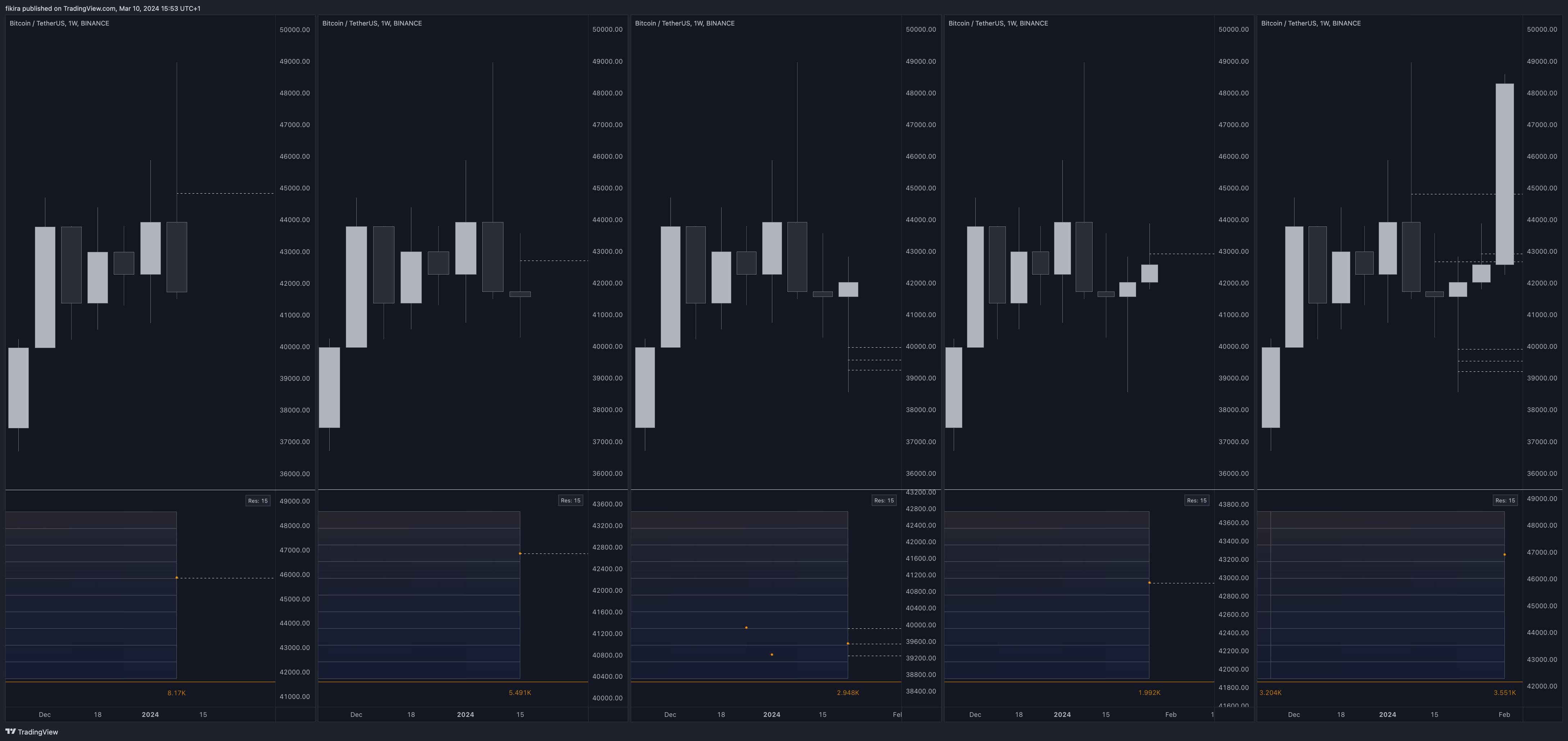Screen dimensions: 1568x741
Task: Click the 38800.00 price axis label
Action: point(921,675)
